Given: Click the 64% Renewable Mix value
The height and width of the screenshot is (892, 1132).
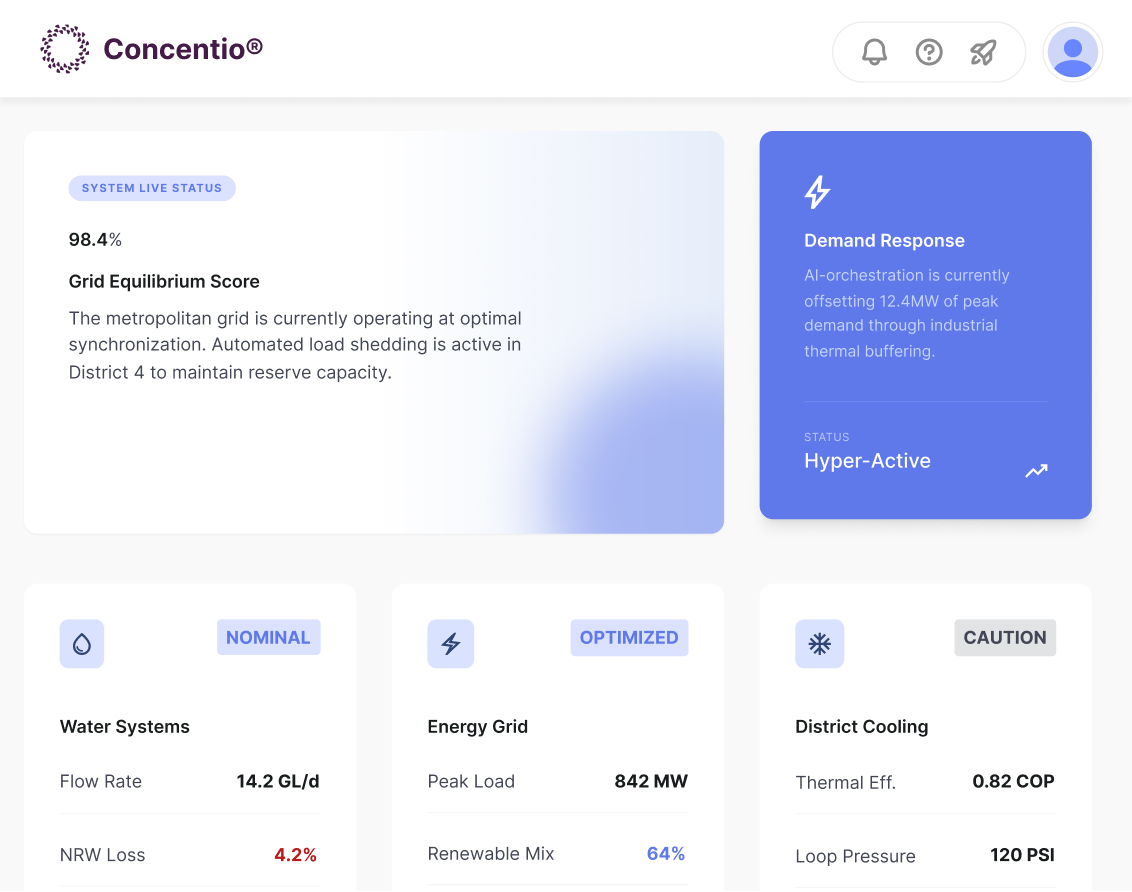Looking at the screenshot, I should click(x=666, y=854).
